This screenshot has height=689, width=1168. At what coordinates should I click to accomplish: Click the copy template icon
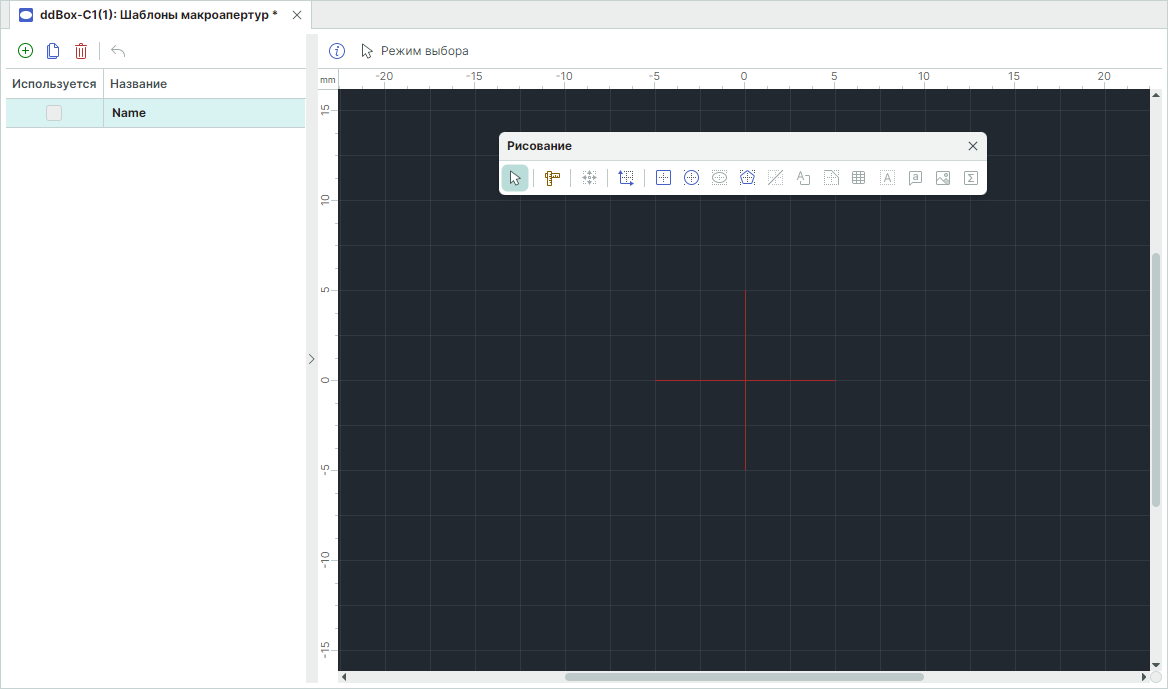point(53,51)
